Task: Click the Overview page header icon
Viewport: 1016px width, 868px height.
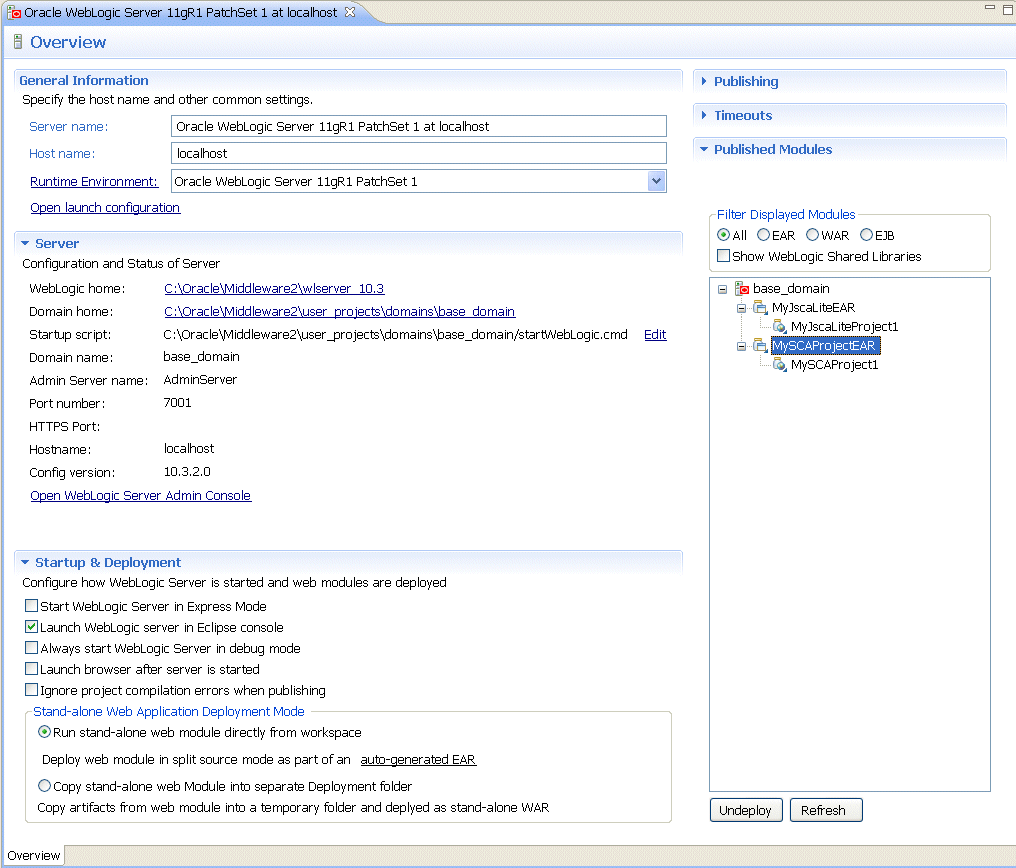Action: coord(18,42)
